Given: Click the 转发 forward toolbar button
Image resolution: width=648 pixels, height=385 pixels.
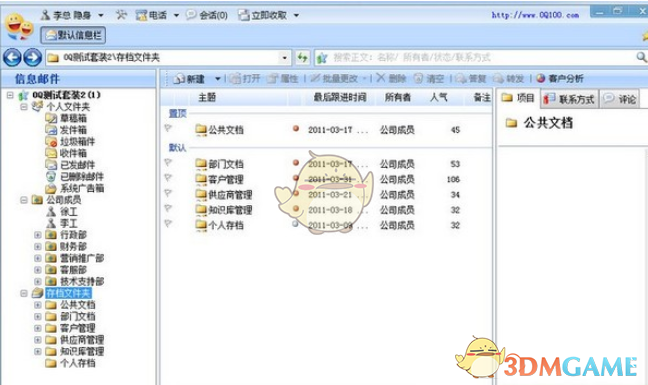Looking at the screenshot, I should click(508, 78).
